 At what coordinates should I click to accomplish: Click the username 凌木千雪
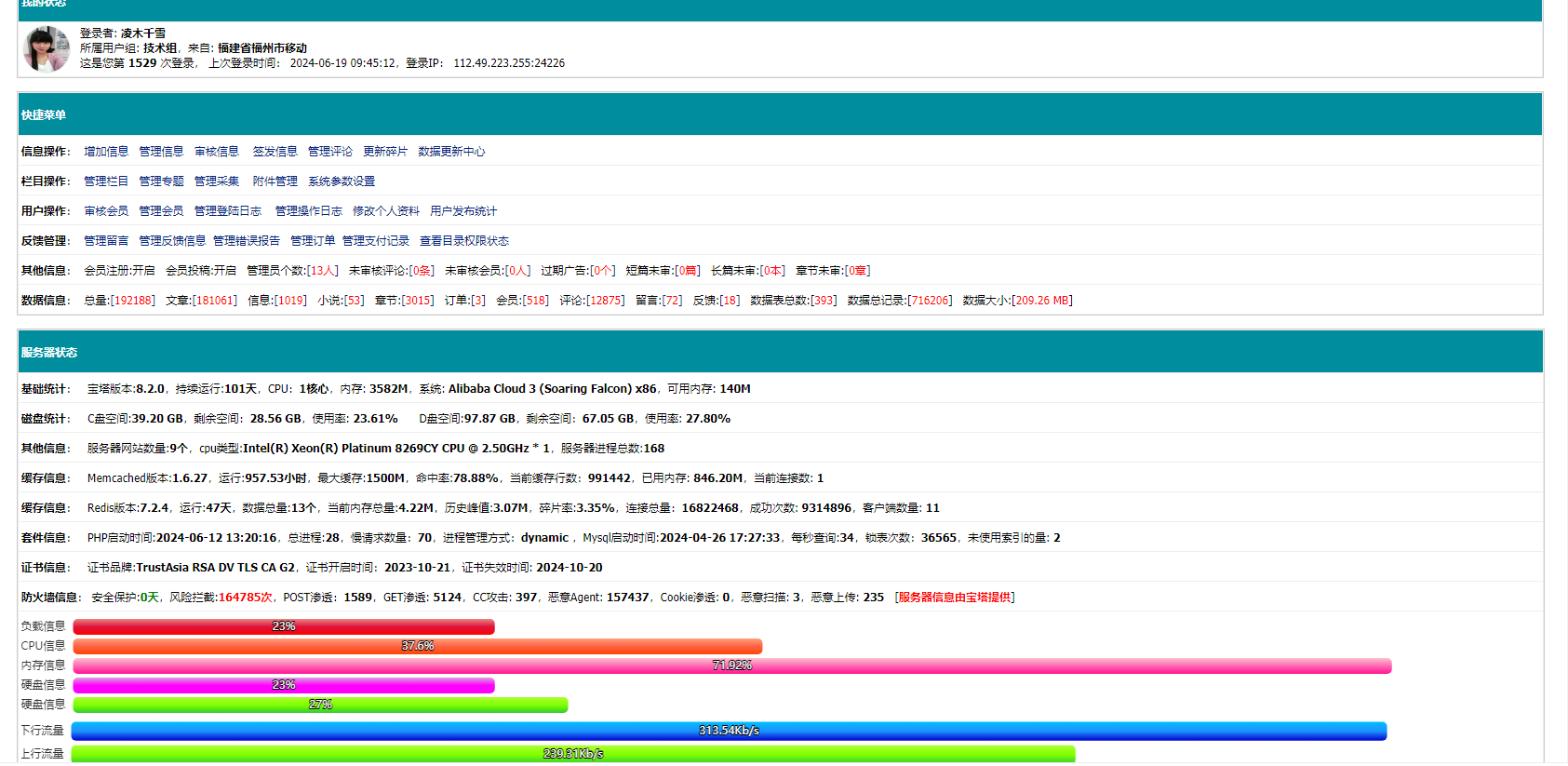coord(142,34)
